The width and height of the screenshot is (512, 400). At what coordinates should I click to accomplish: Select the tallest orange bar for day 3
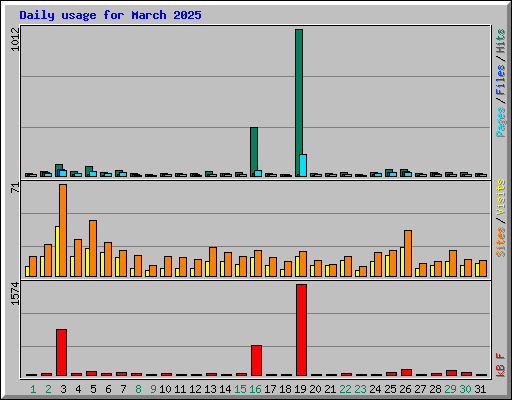(x=63, y=230)
